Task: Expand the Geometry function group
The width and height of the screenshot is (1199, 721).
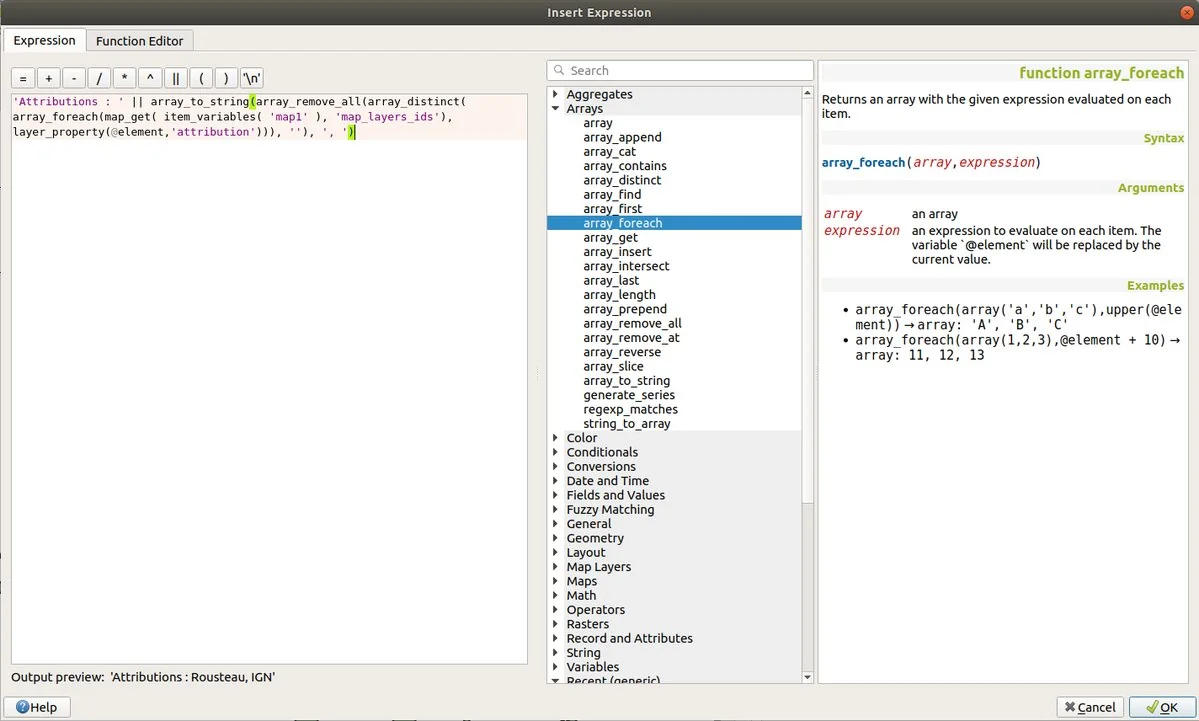Action: pyautogui.click(x=557, y=538)
